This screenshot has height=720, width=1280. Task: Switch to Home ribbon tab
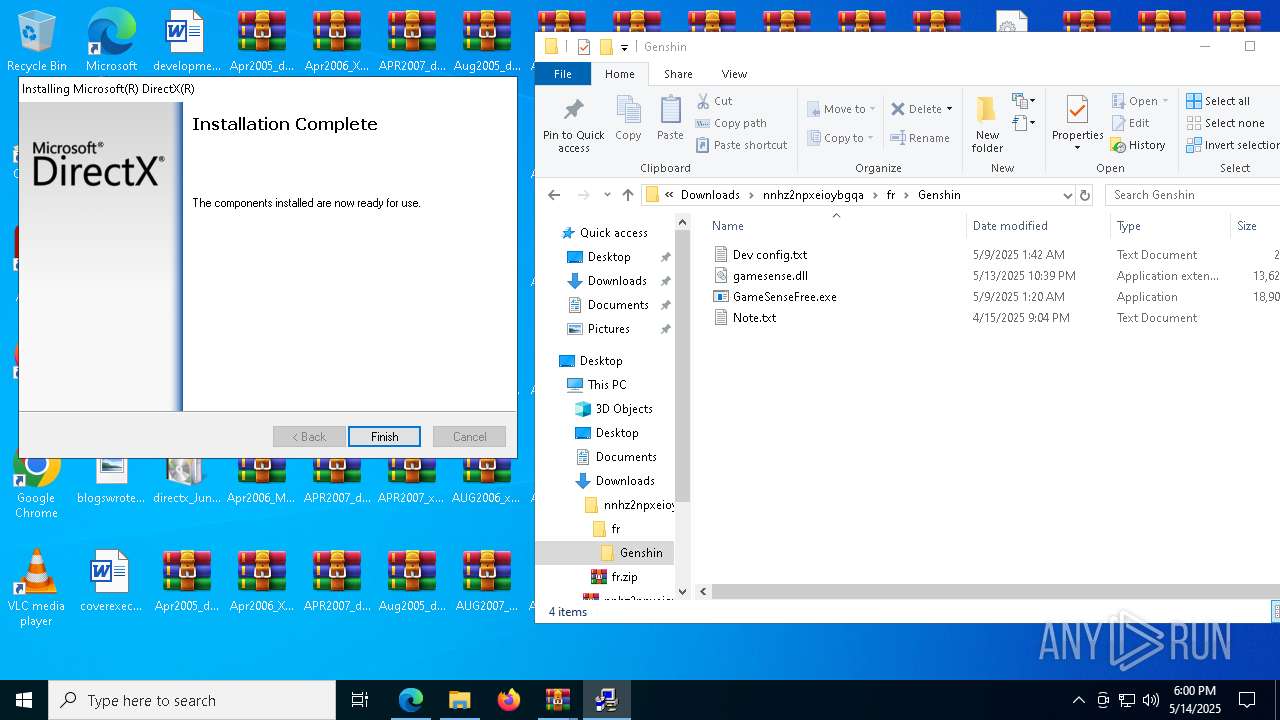(x=619, y=74)
